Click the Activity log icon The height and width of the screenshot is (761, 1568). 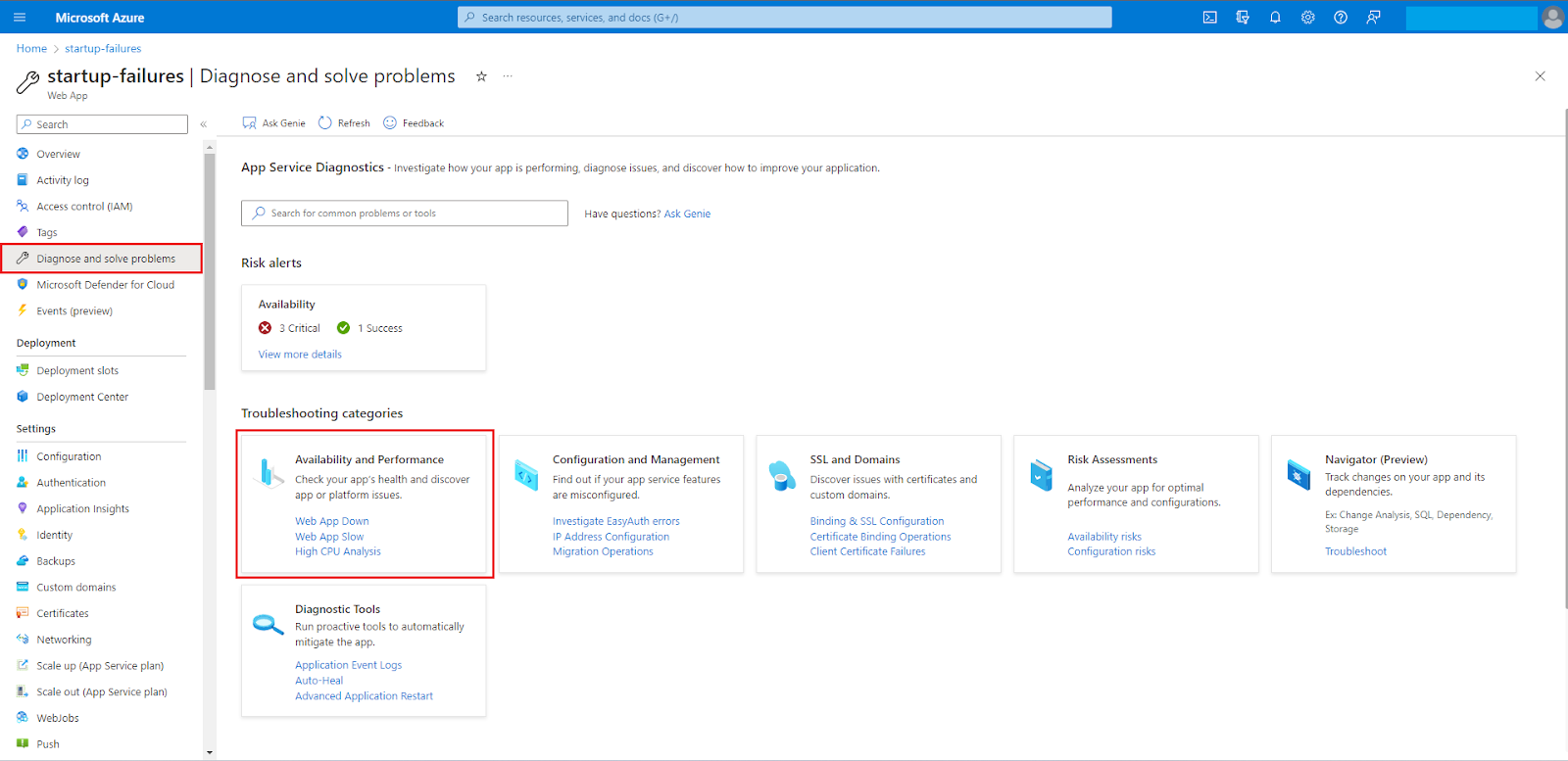[23, 180]
